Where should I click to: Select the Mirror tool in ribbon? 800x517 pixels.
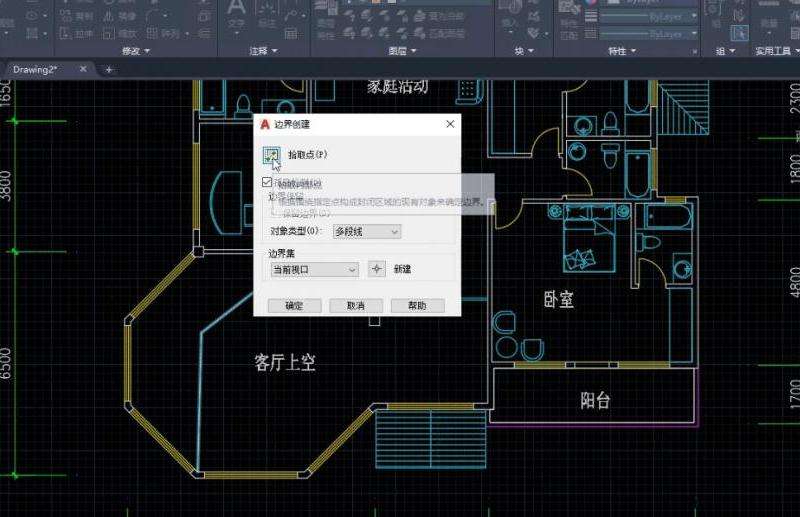pos(120,16)
